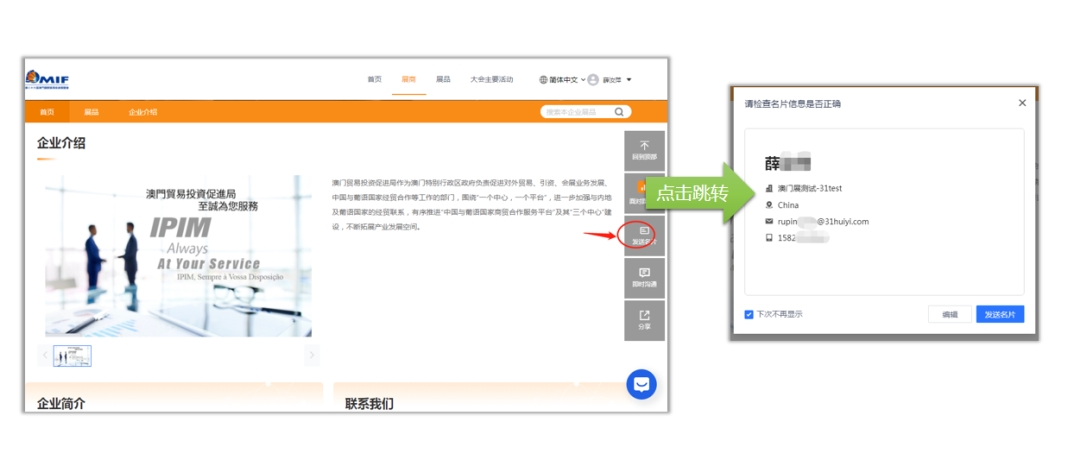Click the magnifier search icon in the orange bar
This screenshot has height=471, width=1068.
pyautogui.click(x=619, y=112)
